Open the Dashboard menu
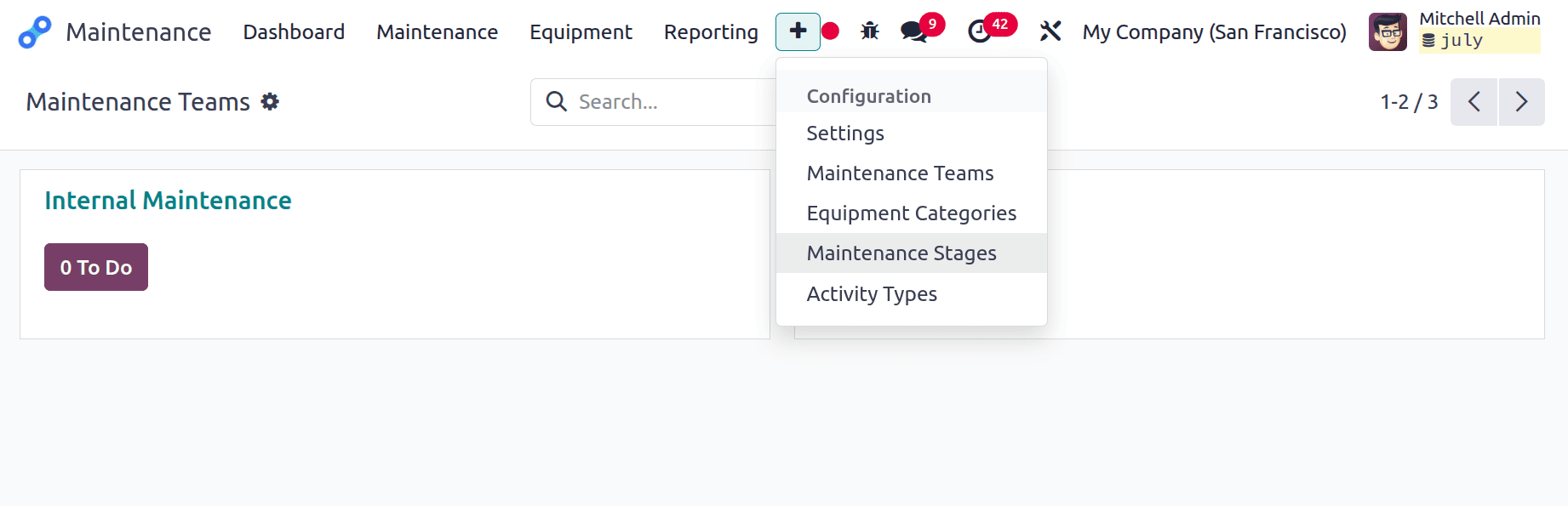 pos(294,32)
